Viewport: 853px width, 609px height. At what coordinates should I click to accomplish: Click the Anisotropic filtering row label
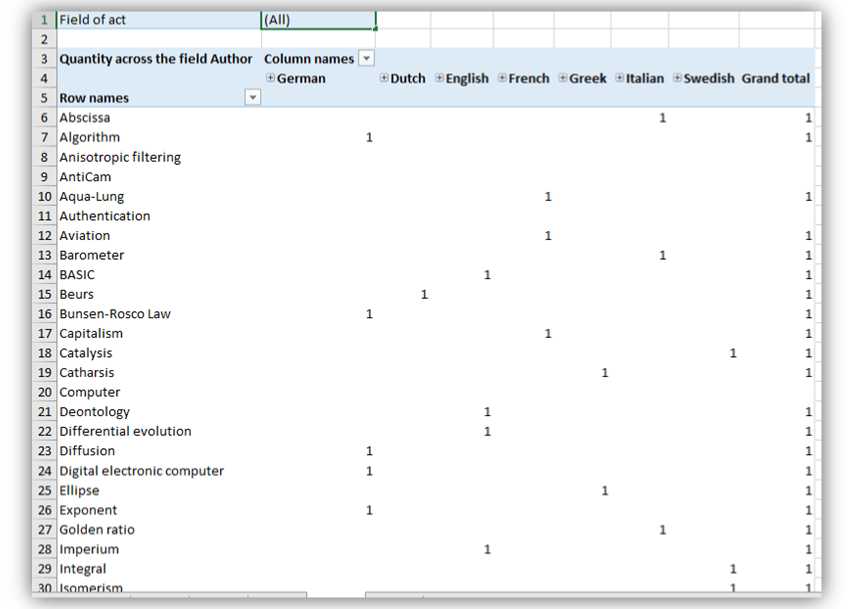[x=120, y=157]
